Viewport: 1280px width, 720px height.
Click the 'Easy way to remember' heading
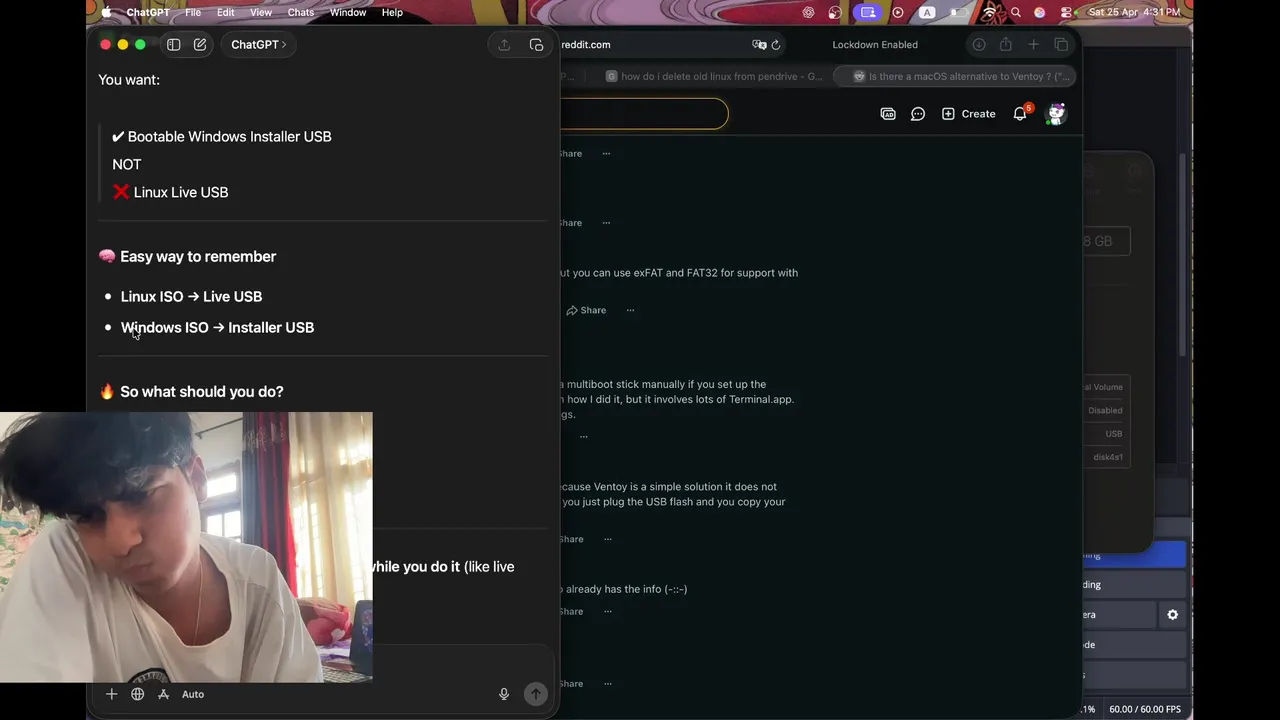point(198,256)
